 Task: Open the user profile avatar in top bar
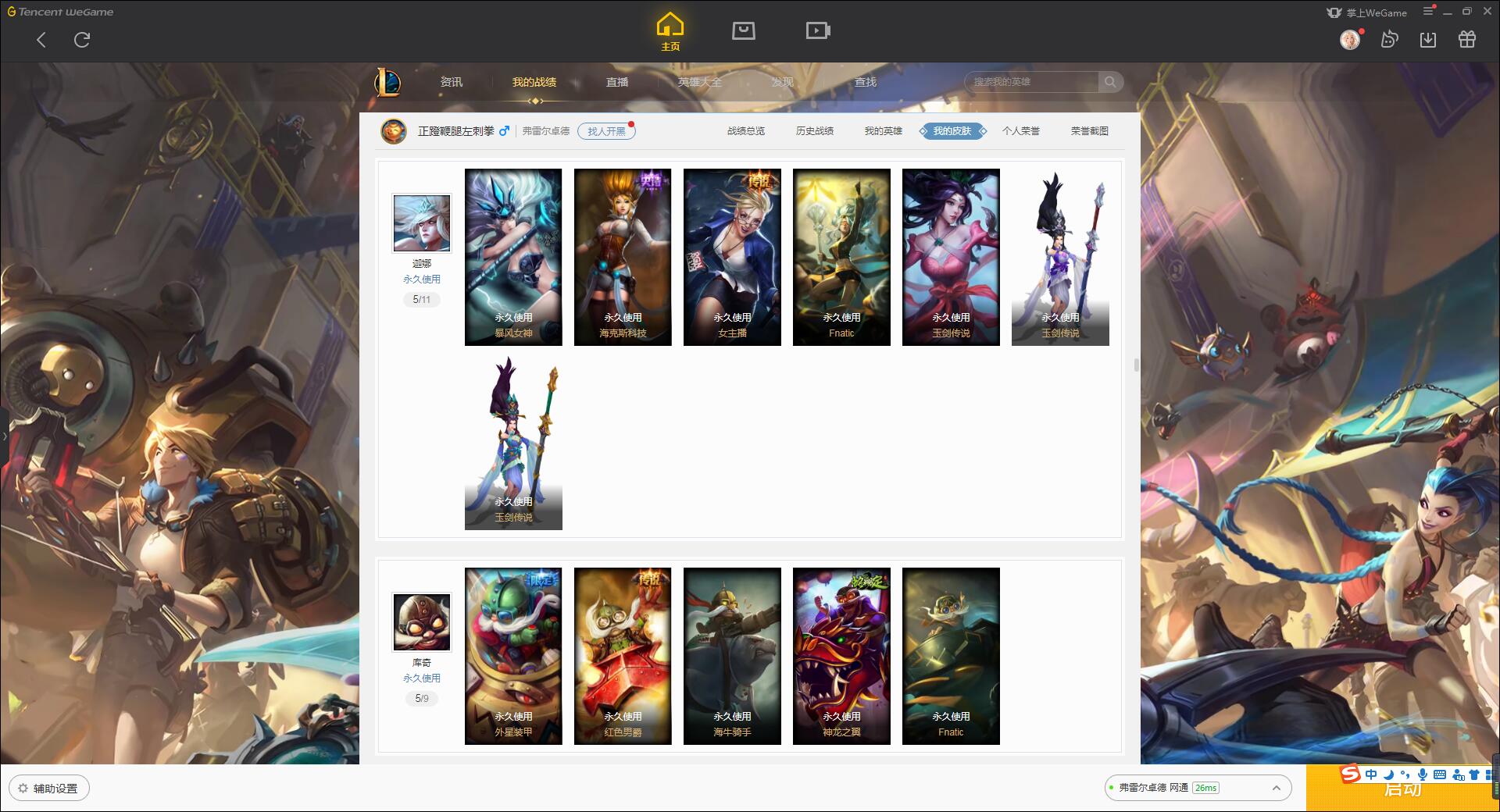click(x=1350, y=39)
